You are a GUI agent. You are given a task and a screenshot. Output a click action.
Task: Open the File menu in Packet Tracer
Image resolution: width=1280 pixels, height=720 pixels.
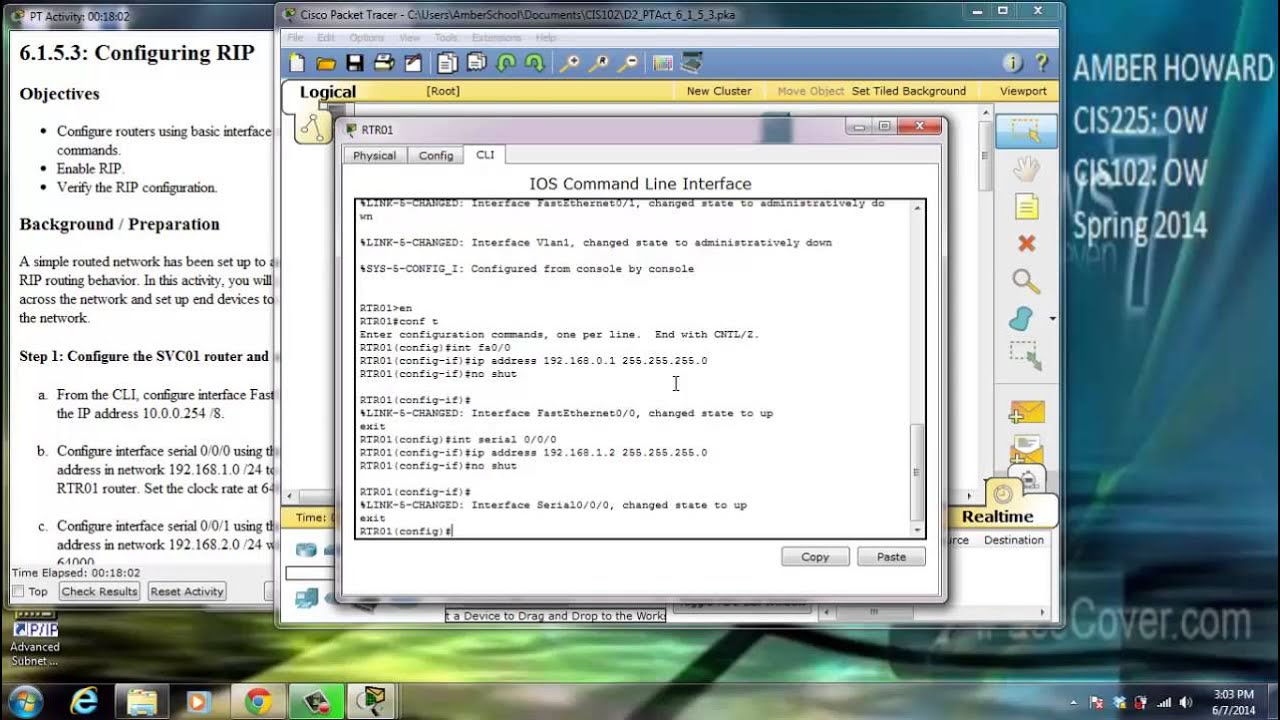coord(297,37)
